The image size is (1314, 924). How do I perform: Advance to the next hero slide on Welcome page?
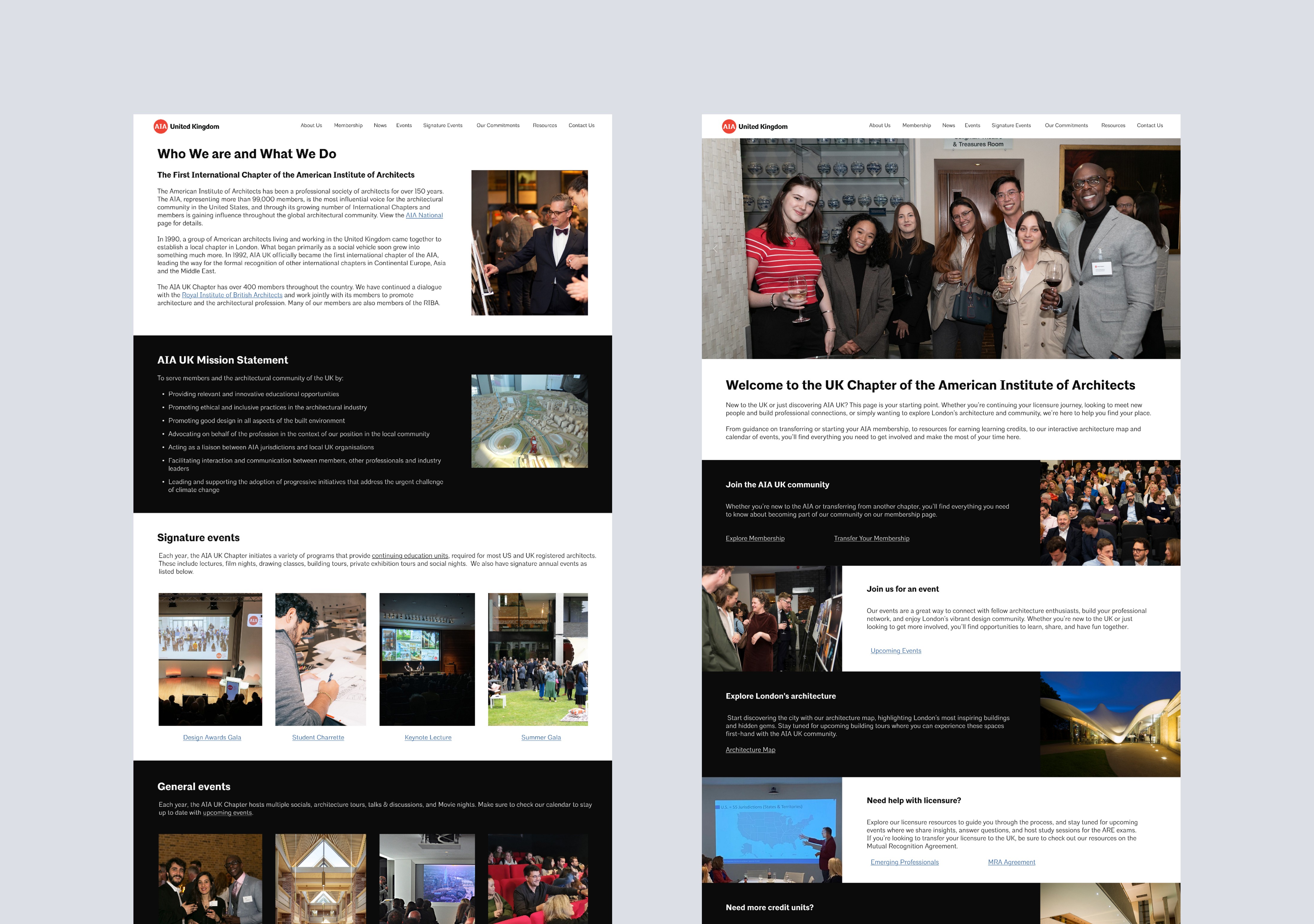click(x=1166, y=248)
